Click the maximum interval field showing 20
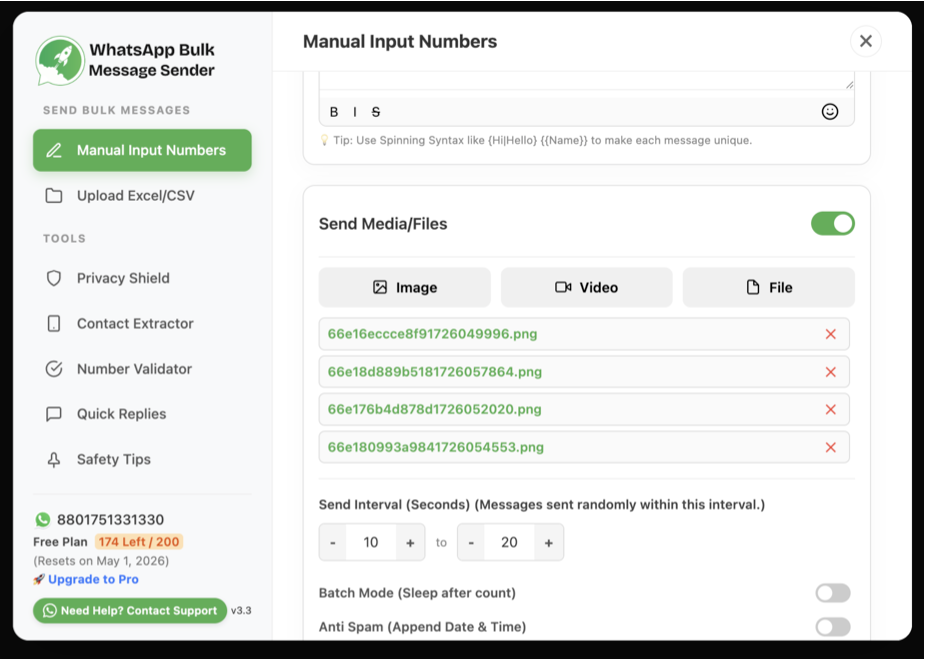This screenshot has height=659, width=925. pyautogui.click(x=509, y=542)
